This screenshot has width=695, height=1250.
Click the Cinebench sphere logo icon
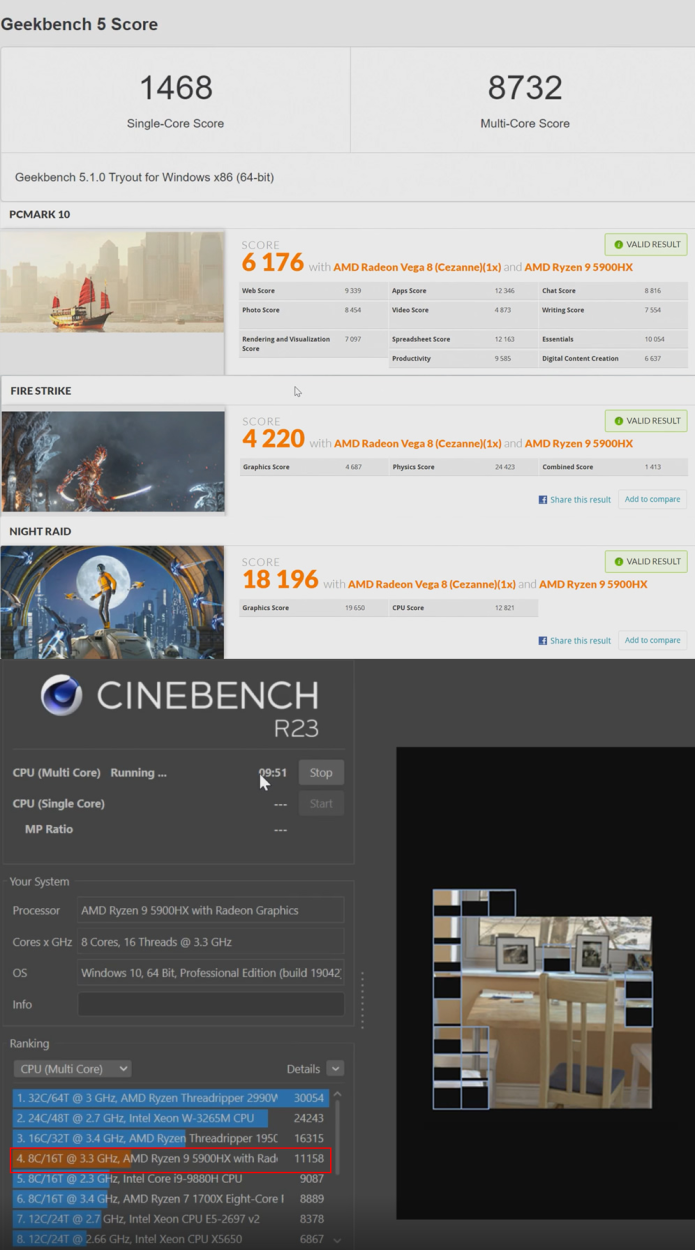coord(61,695)
